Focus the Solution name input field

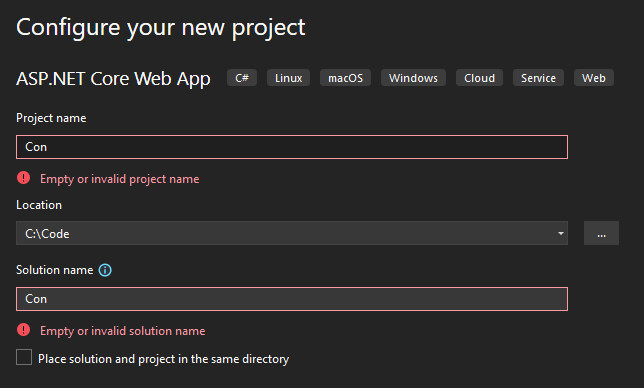click(292, 299)
